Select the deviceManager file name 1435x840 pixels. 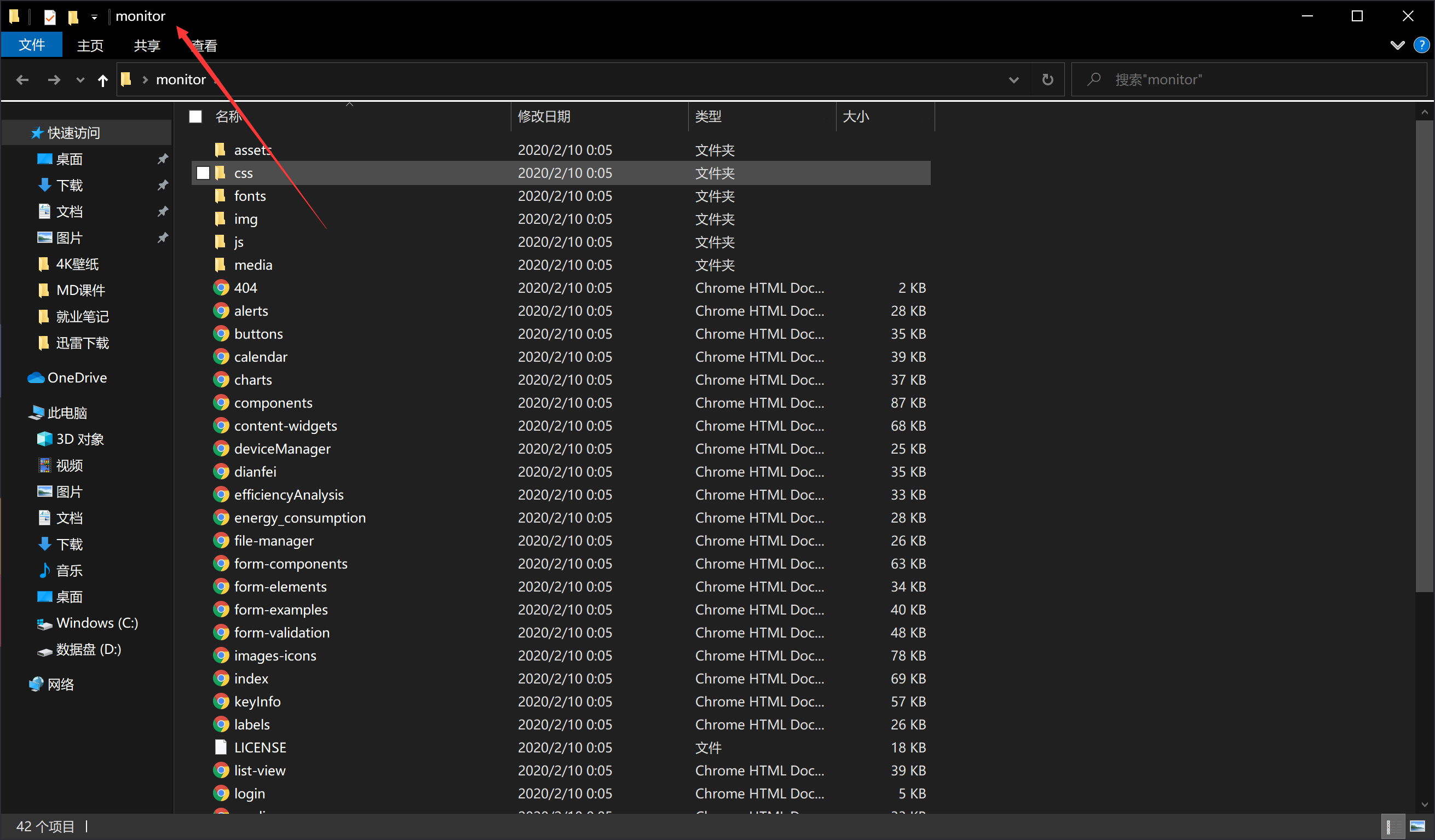tap(283, 449)
